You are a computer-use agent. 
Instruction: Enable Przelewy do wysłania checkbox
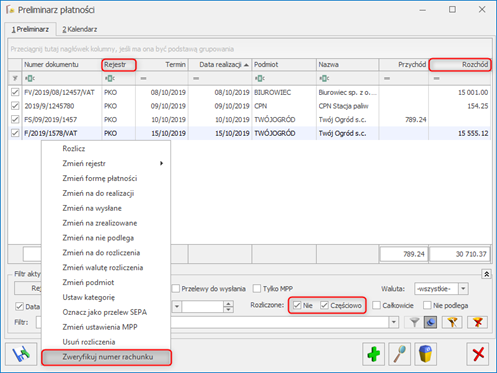pyautogui.click(x=176, y=289)
